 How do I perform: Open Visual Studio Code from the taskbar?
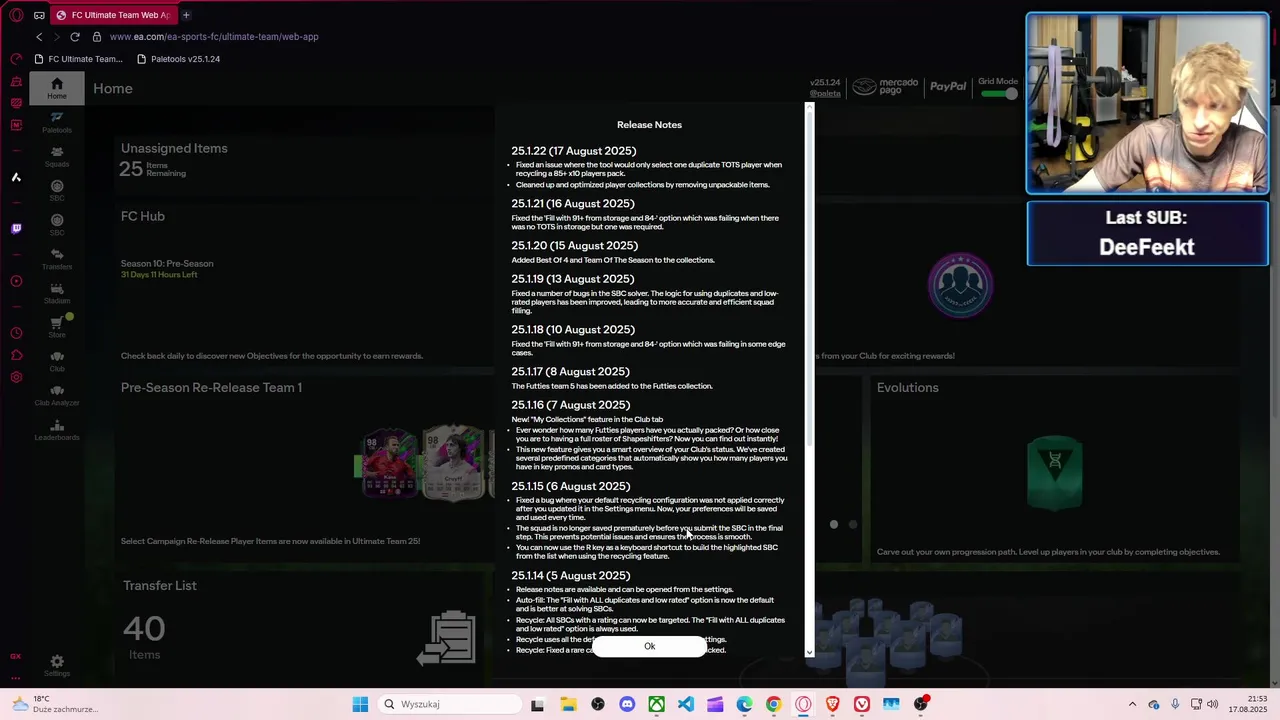click(686, 704)
